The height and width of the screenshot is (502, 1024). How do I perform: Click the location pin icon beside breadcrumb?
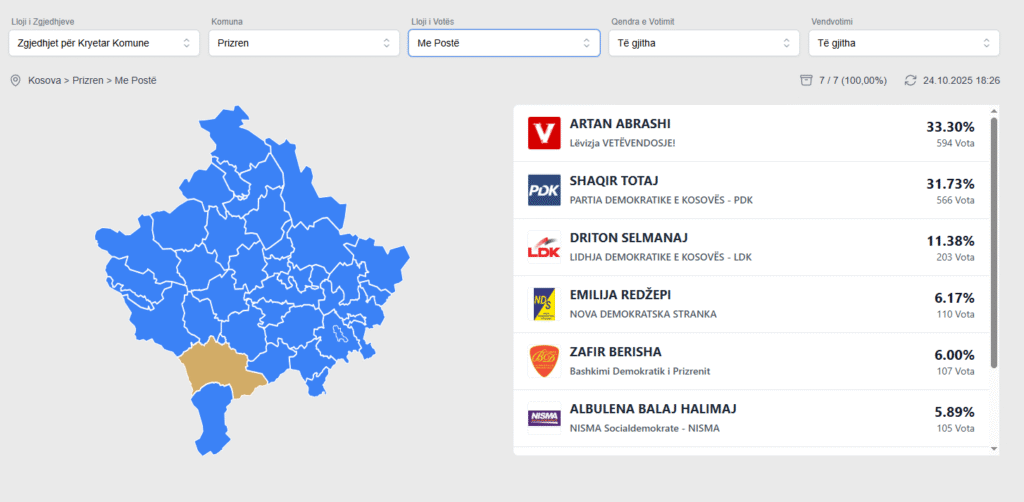coord(15,80)
